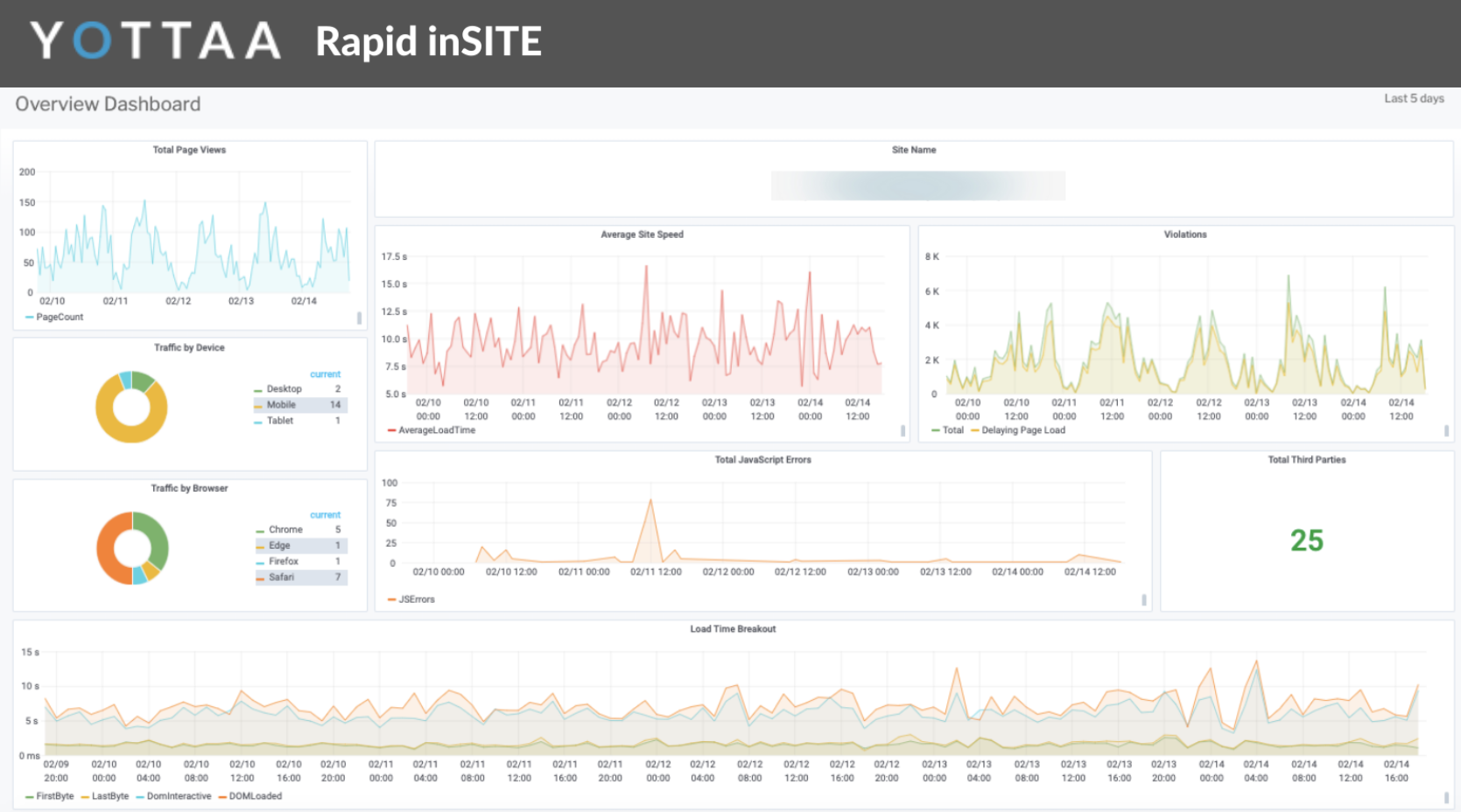Click the Desktop green color swatch
The width and height of the screenshot is (1461, 812).
258,388
